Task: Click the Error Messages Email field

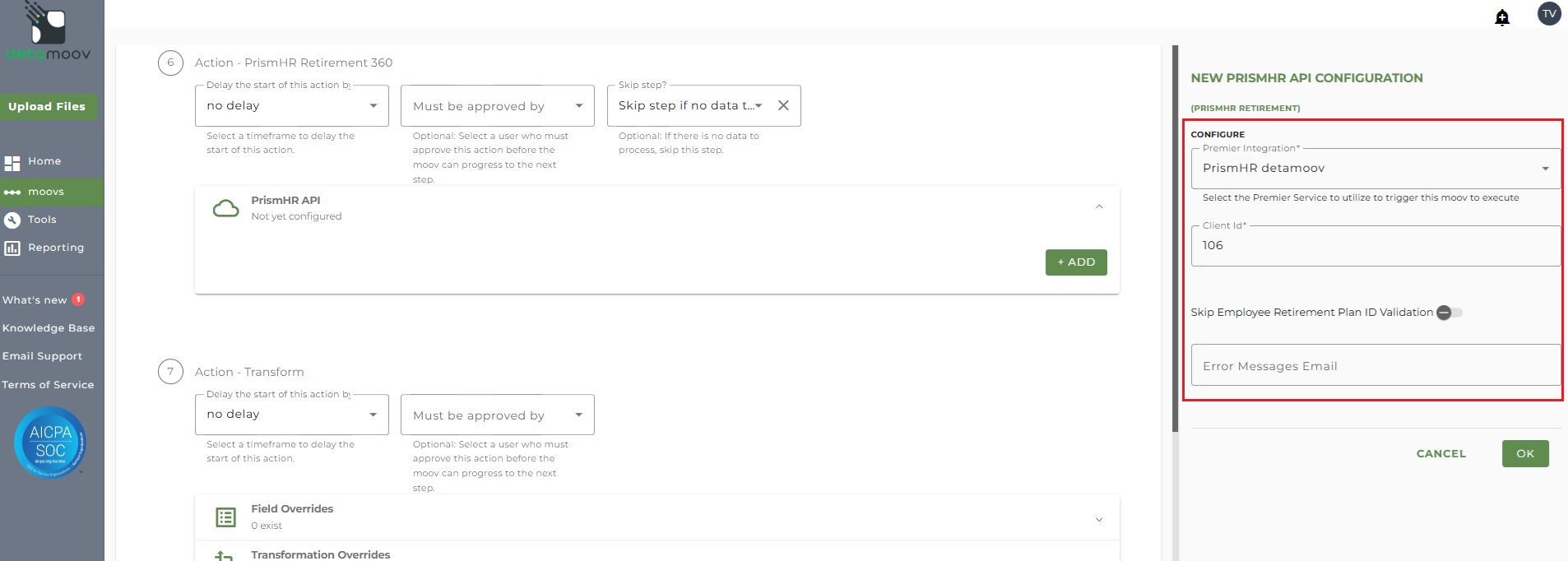Action: click(x=1375, y=365)
